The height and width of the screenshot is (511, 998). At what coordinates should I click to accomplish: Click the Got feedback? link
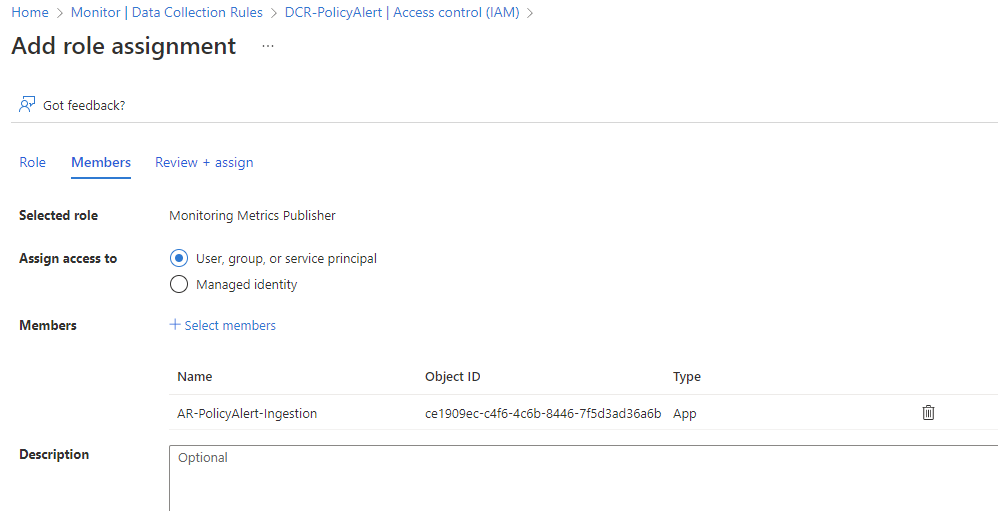84,105
